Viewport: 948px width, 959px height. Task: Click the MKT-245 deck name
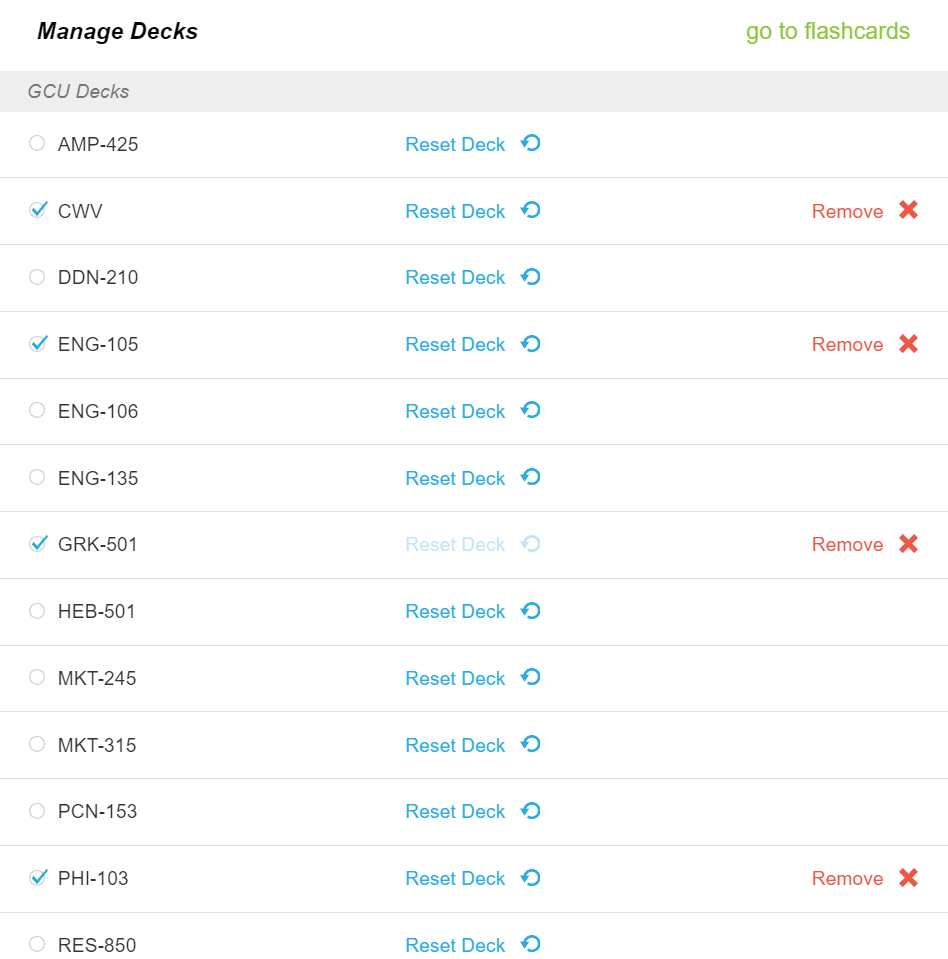click(x=97, y=678)
